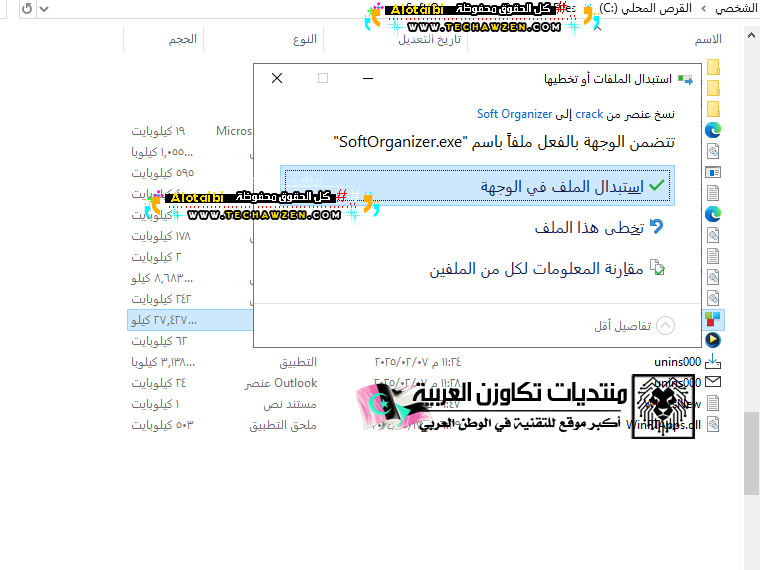The image size is (760, 570).
Task: Select the WinRTApps.dll file name
Action: (x=664, y=425)
